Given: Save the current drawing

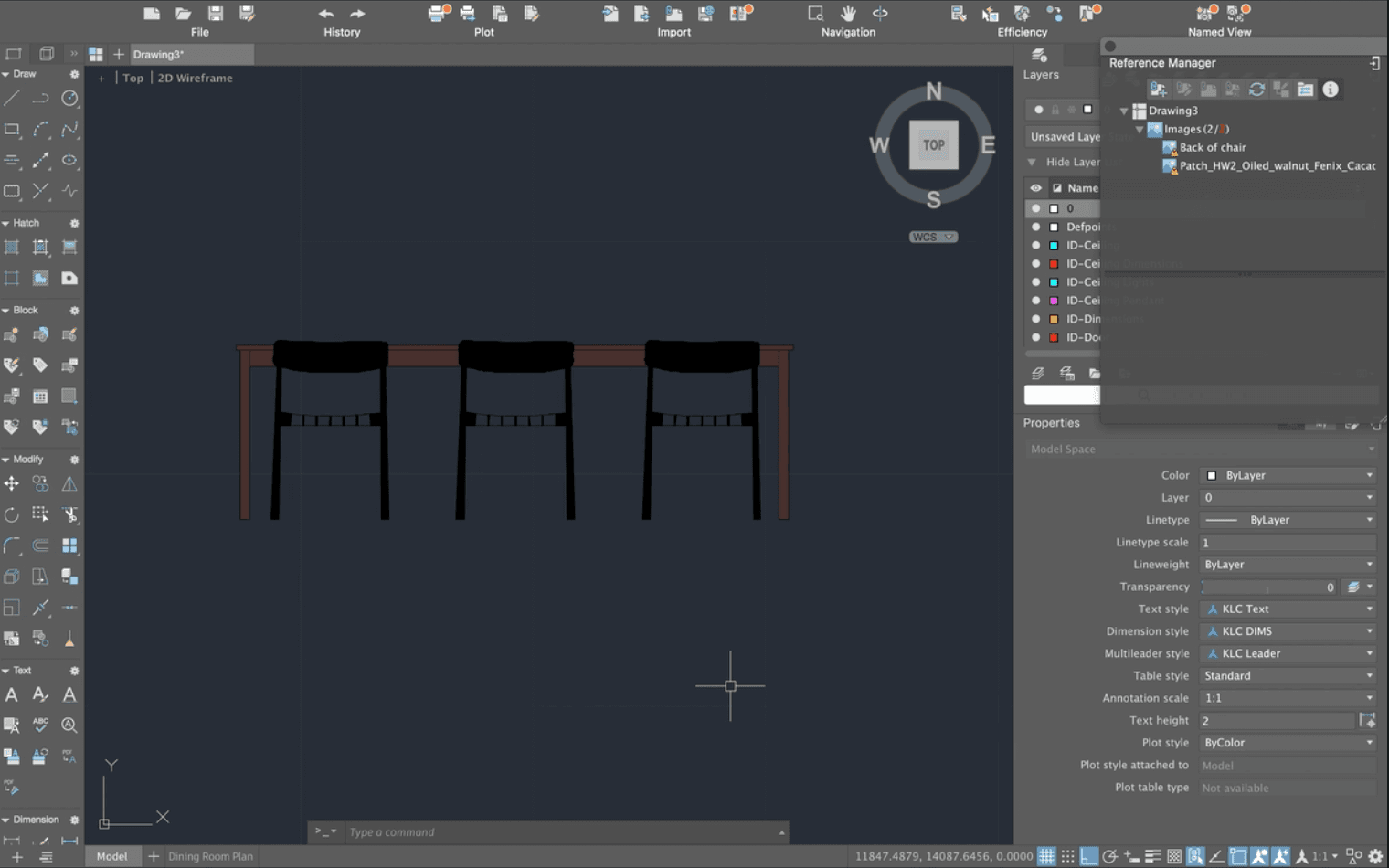Looking at the screenshot, I should point(216,14).
